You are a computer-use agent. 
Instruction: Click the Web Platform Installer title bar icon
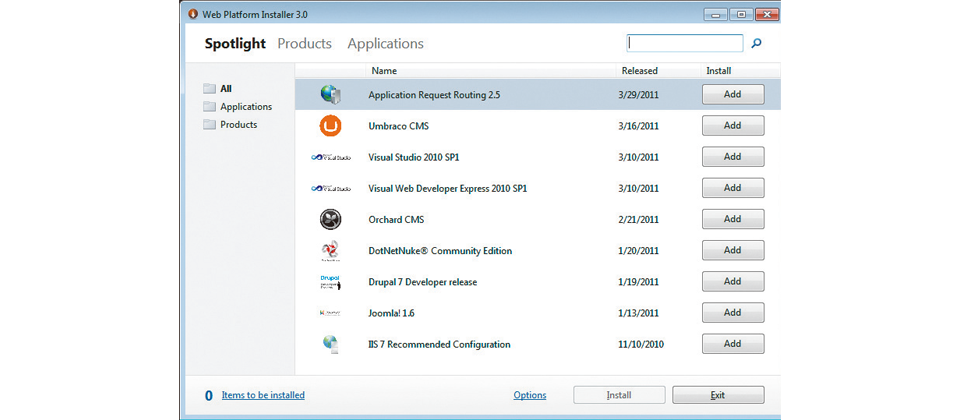click(193, 13)
